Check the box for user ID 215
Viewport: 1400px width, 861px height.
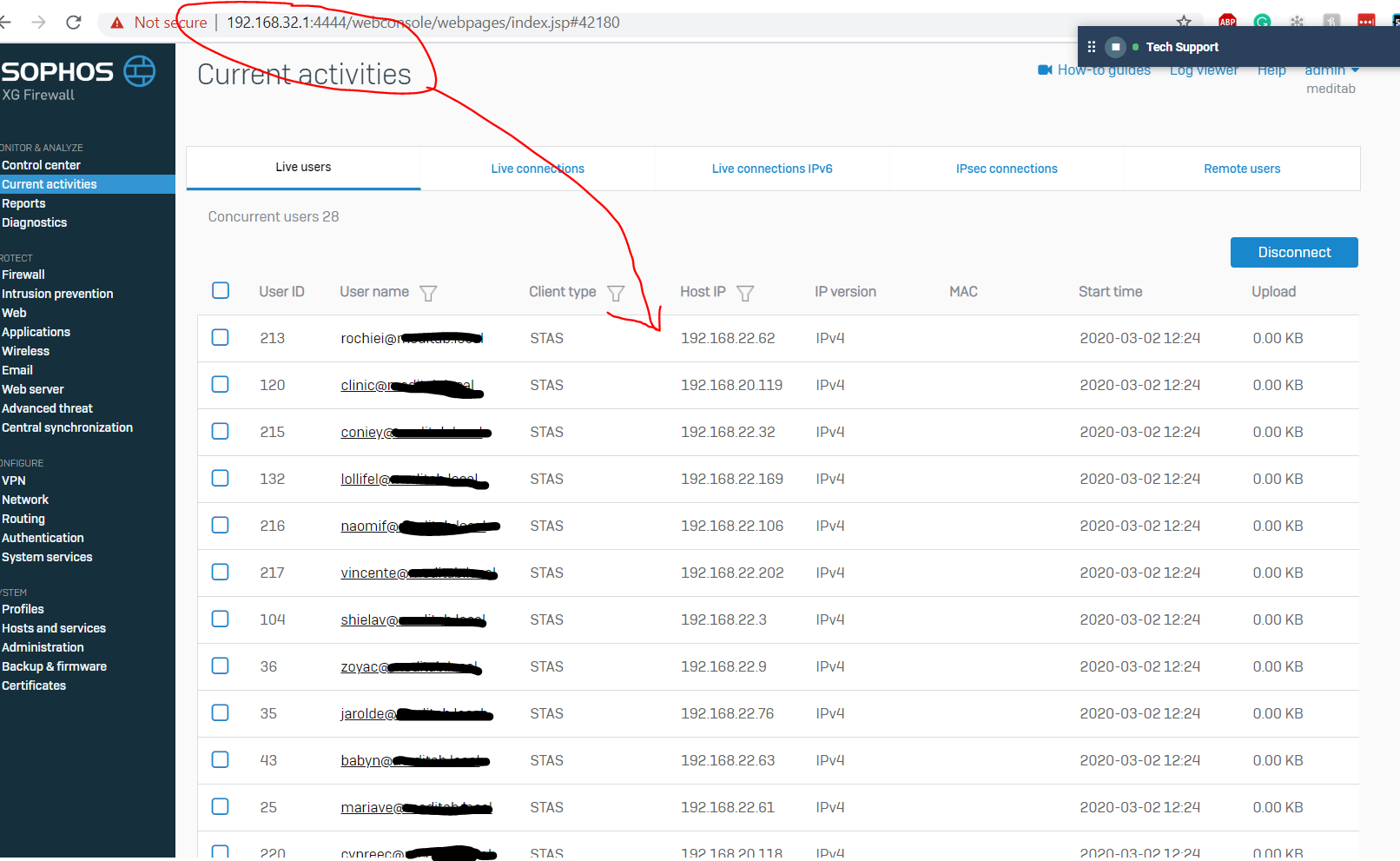point(221,431)
